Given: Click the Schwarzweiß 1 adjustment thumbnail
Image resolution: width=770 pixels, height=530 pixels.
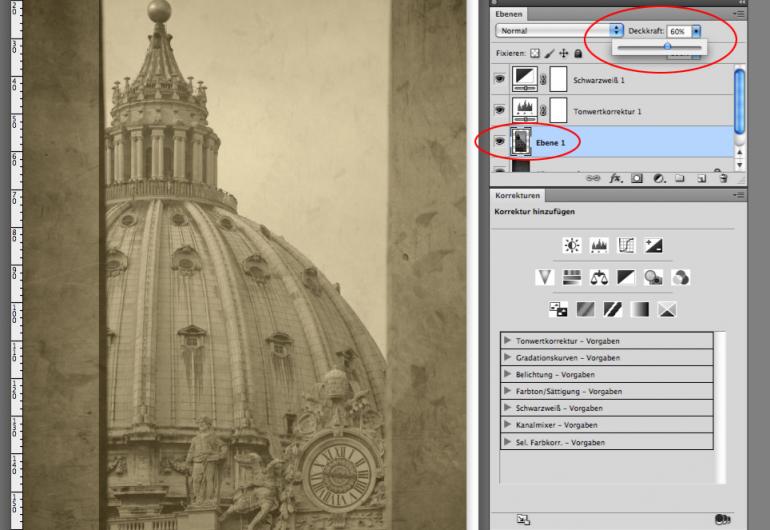Looking at the screenshot, I should pos(524,79).
